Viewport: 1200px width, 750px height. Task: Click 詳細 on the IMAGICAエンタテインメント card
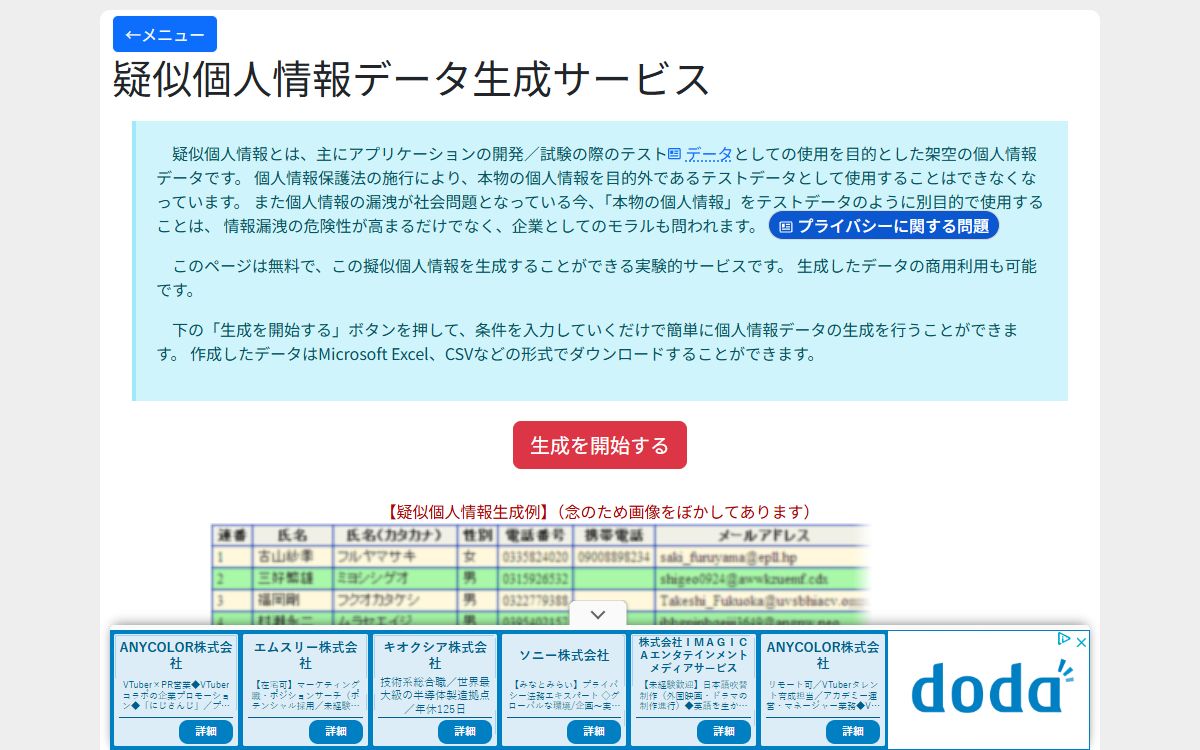pyautogui.click(x=724, y=731)
